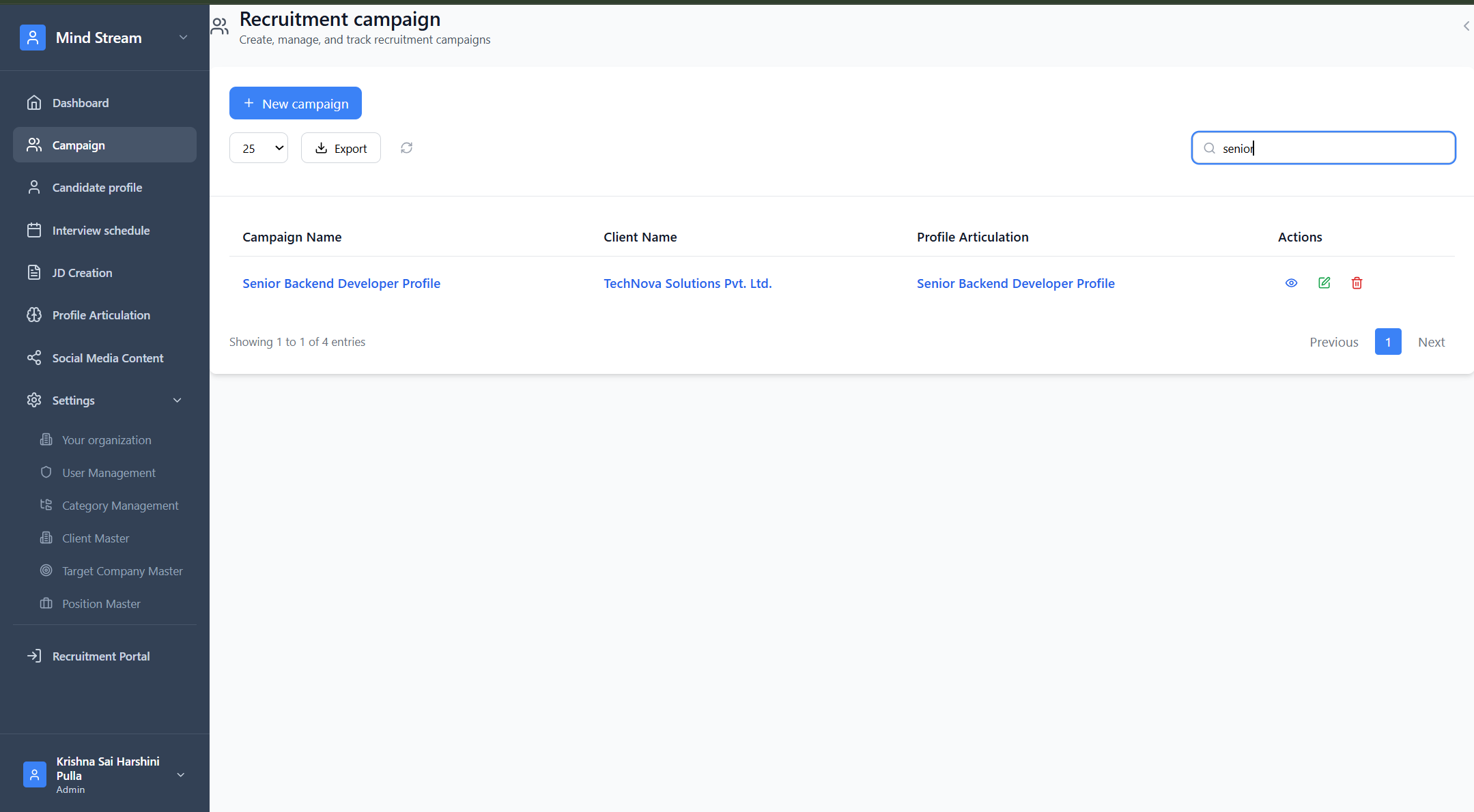
Task: Expand the Krishna Sai Harshini user menu
Action: click(180, 774)
